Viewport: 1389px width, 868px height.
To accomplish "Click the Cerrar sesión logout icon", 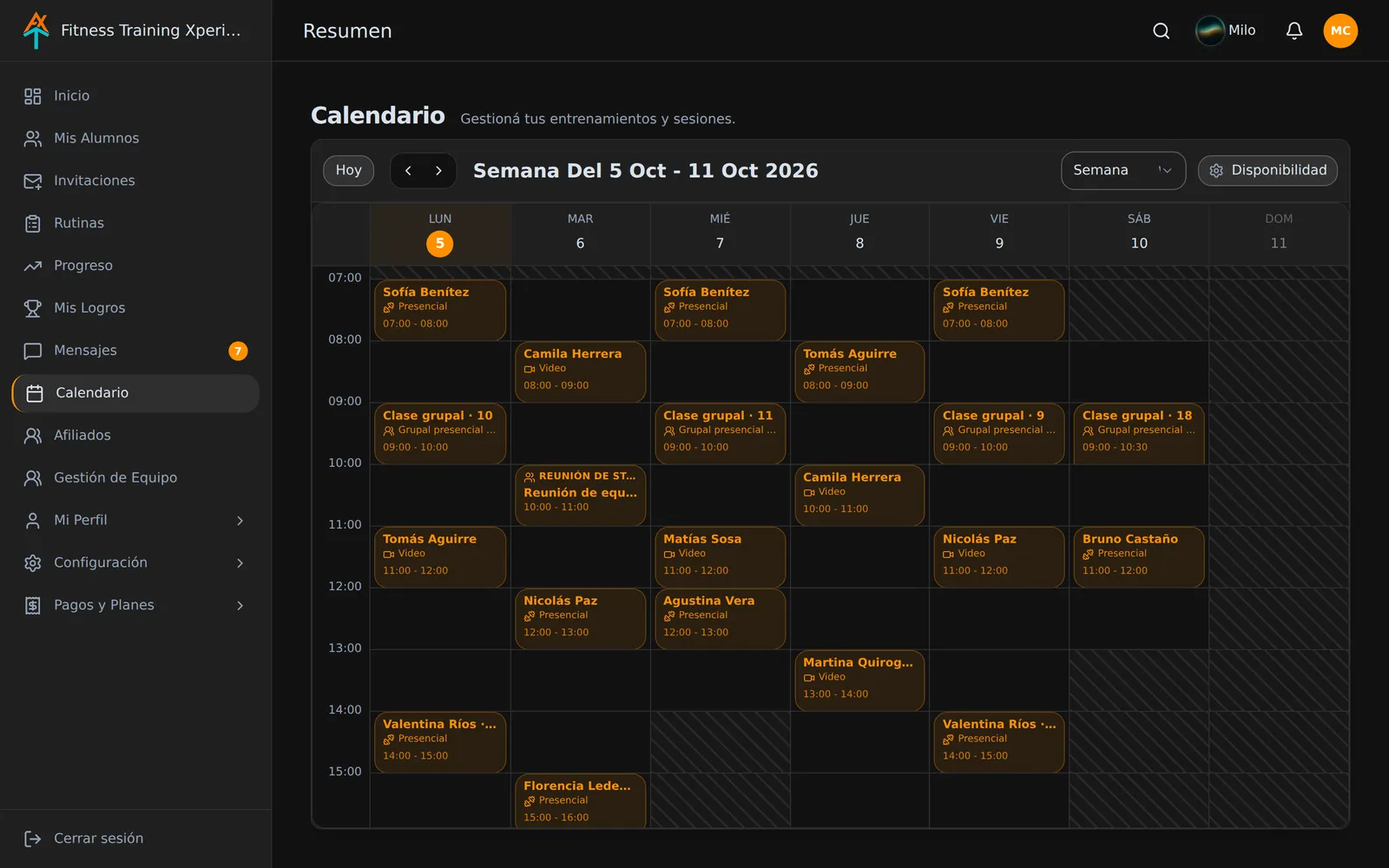I will click(33, 838).
